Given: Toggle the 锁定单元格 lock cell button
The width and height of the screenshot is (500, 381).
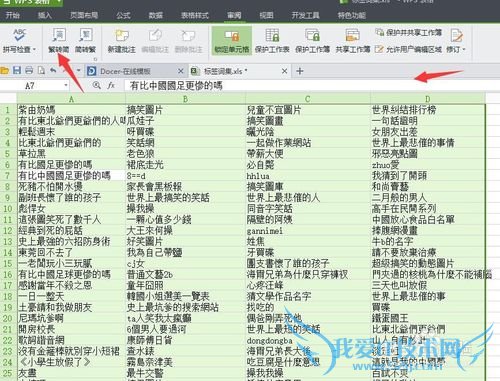Looking at the screenshot, I should click(232, 40).
